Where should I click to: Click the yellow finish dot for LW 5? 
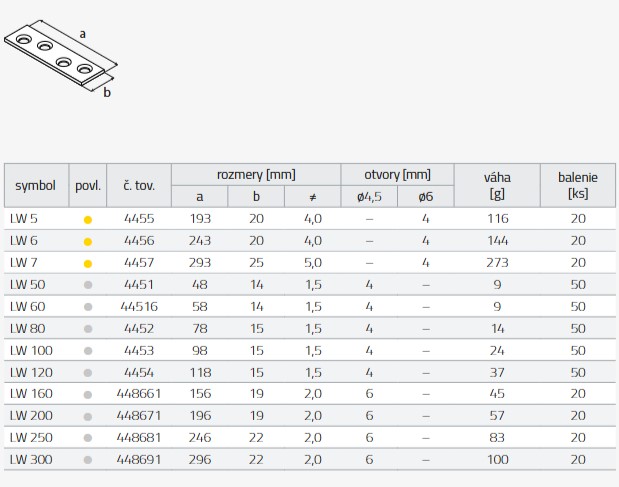tap(88, 219)
